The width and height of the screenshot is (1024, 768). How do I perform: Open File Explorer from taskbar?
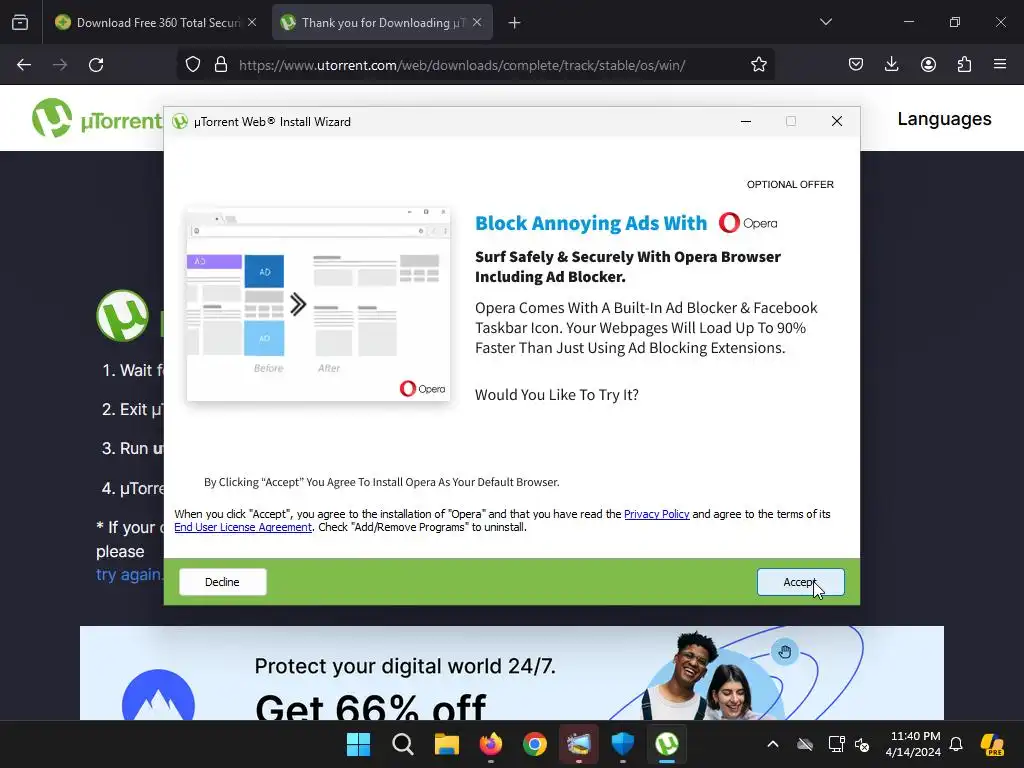pyautogui.click(x=447, y=744)
